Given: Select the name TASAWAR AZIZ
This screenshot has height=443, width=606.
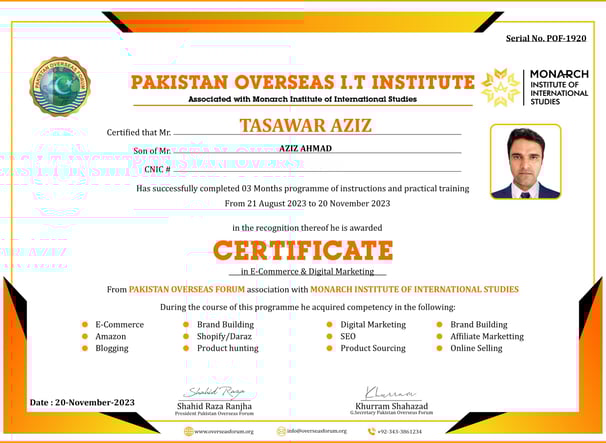Looking at the screenshot, I should pos(305,125).
